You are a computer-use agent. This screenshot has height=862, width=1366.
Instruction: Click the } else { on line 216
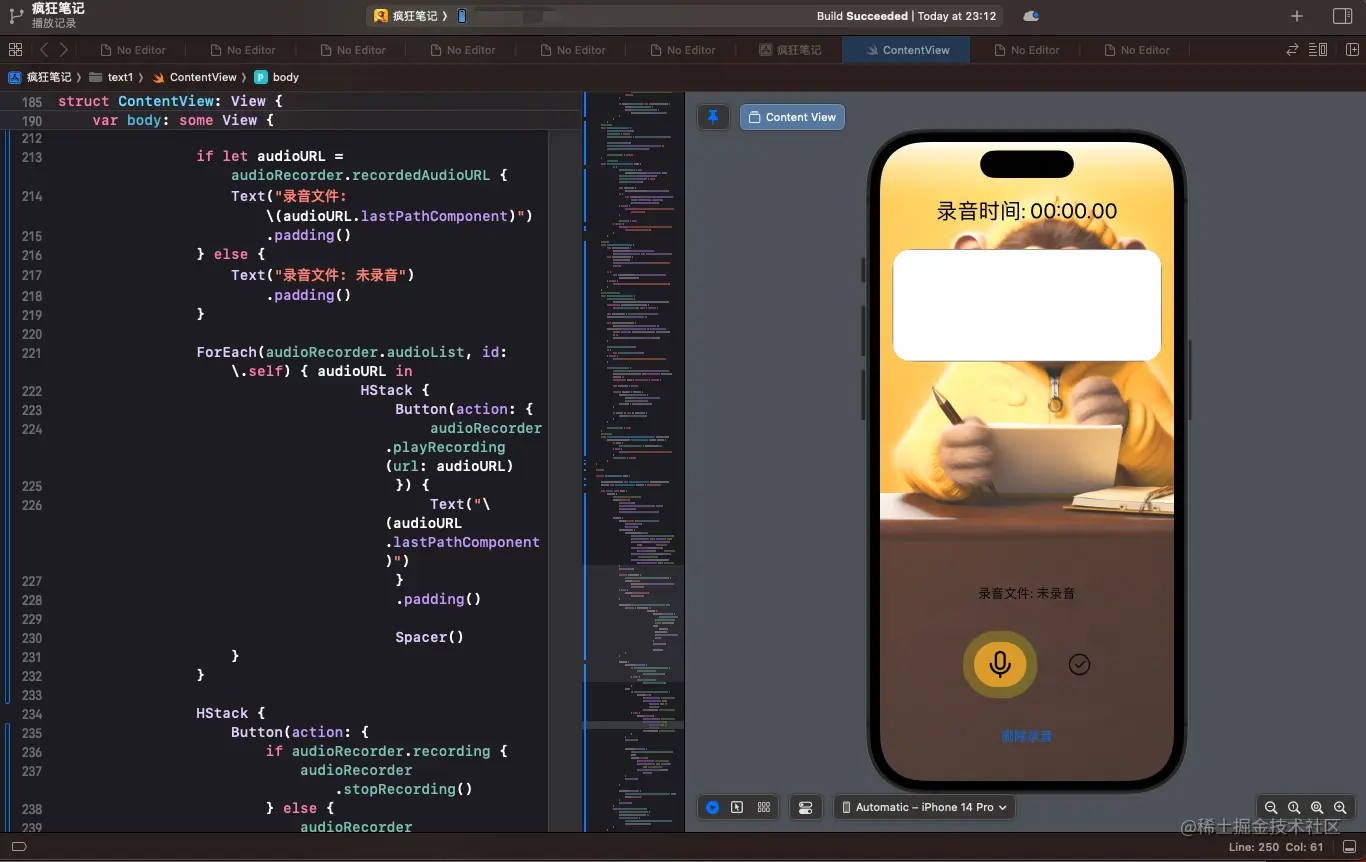pyautogui.click(x=231, y=254)
